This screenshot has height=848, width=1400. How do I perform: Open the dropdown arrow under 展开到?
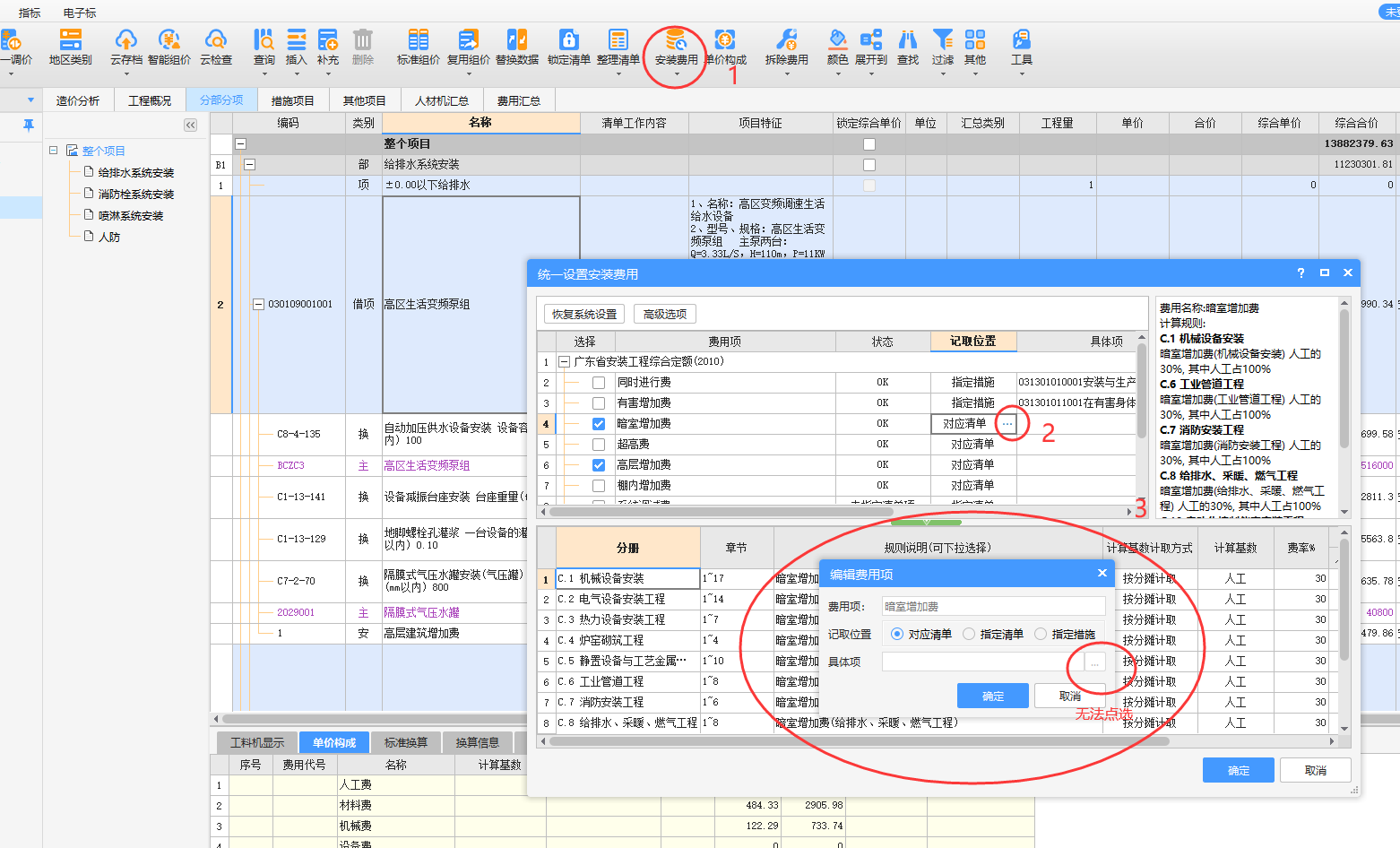[x=870, y=74]
